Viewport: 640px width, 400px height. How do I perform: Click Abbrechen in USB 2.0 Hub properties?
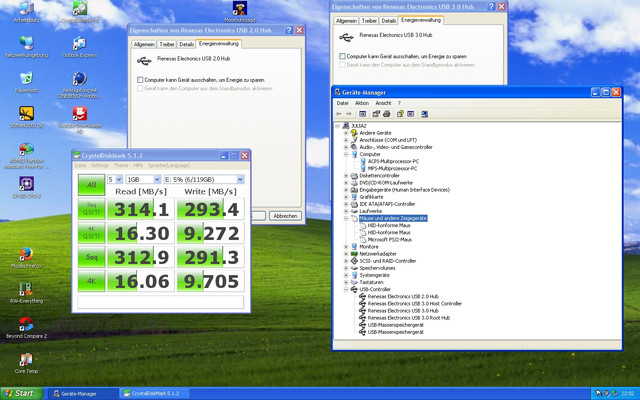[x=285, y=216]
